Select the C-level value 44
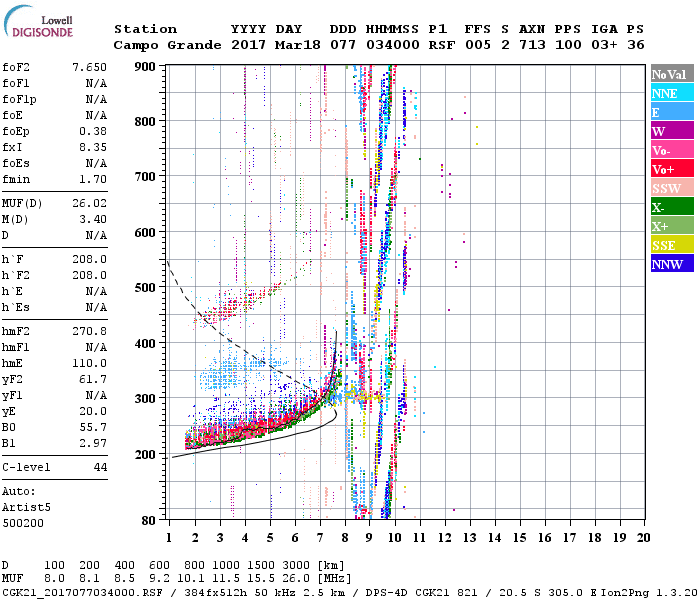 pyautogui.click(x=100, y=468)
